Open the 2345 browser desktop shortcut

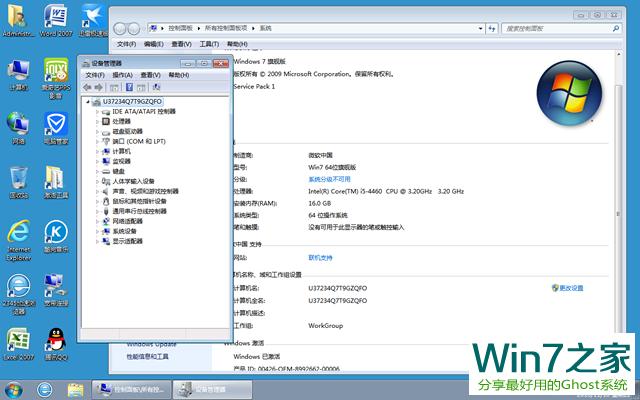point(18,294)
